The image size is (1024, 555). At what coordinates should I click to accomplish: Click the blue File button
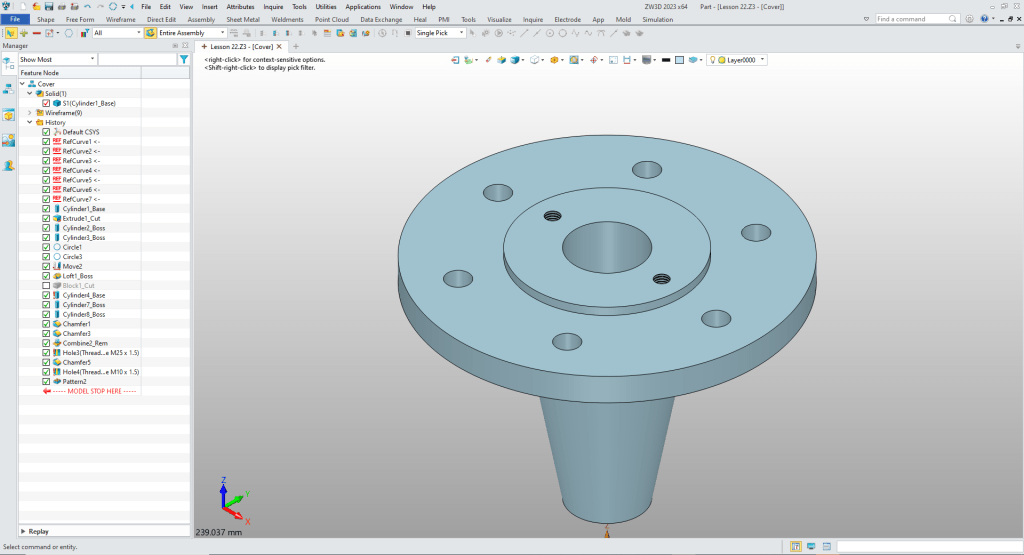[x=16, y=19]
